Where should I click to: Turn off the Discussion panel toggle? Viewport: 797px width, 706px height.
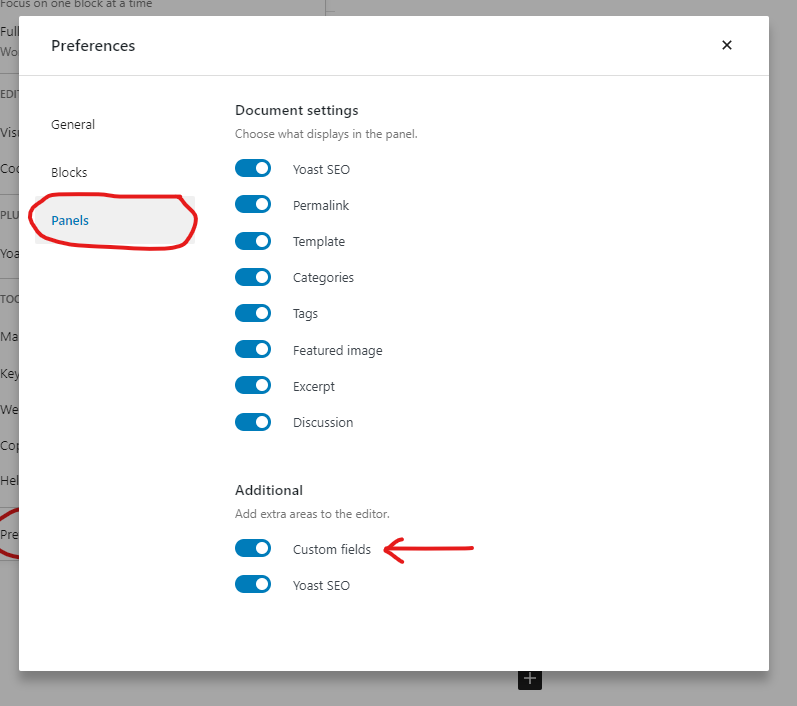(x=253, y=422)
